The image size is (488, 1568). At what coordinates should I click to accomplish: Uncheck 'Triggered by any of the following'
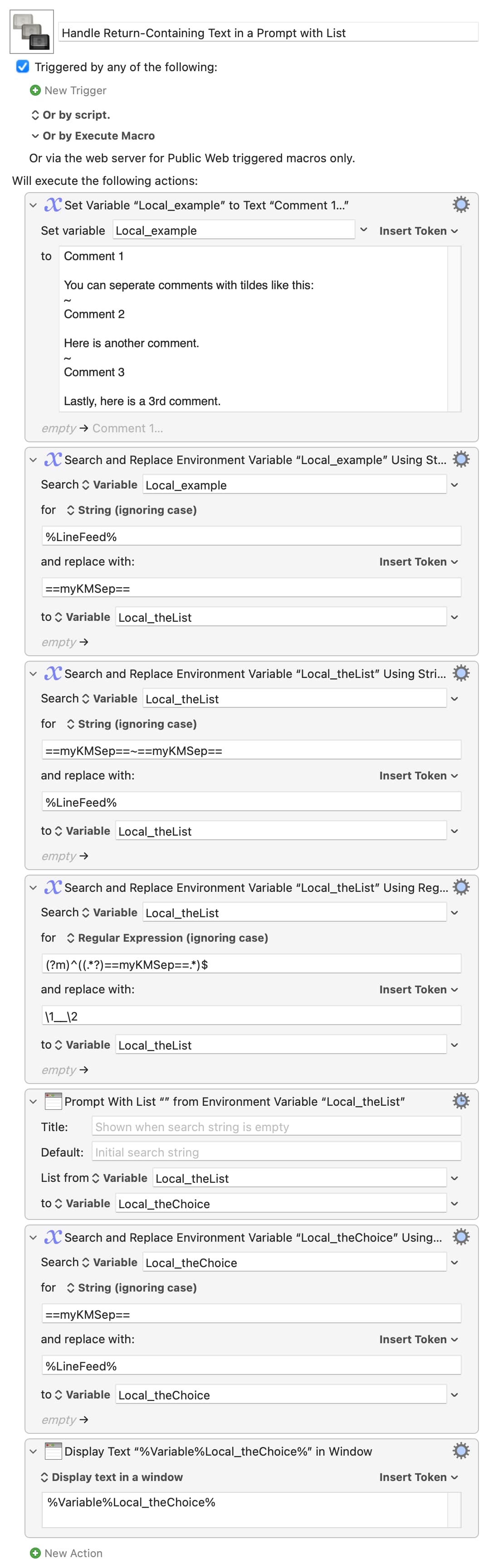[x=23, y=67]
